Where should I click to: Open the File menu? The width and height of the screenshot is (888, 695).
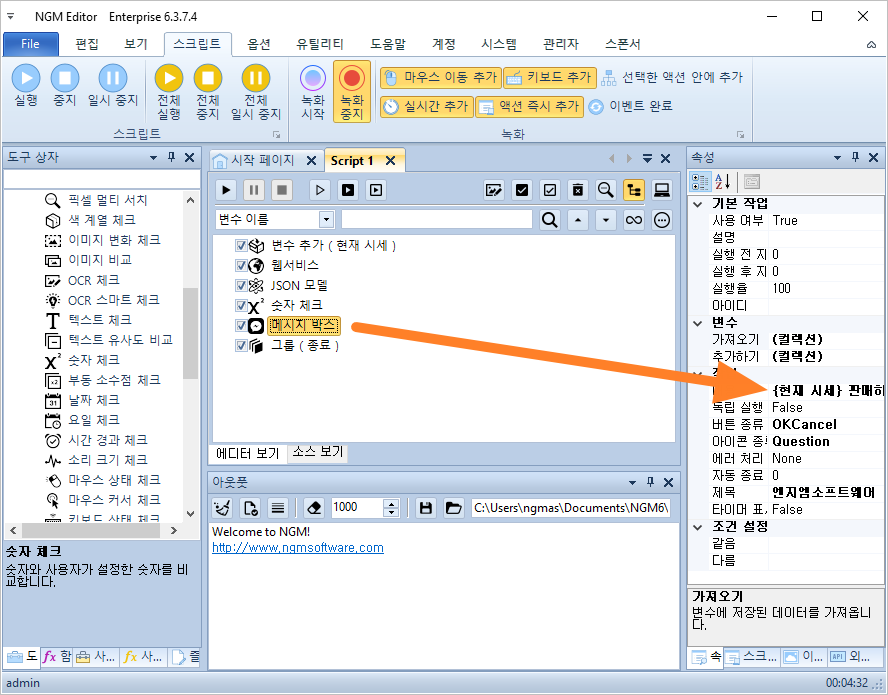pyautogui.click(x=31, y=44)
